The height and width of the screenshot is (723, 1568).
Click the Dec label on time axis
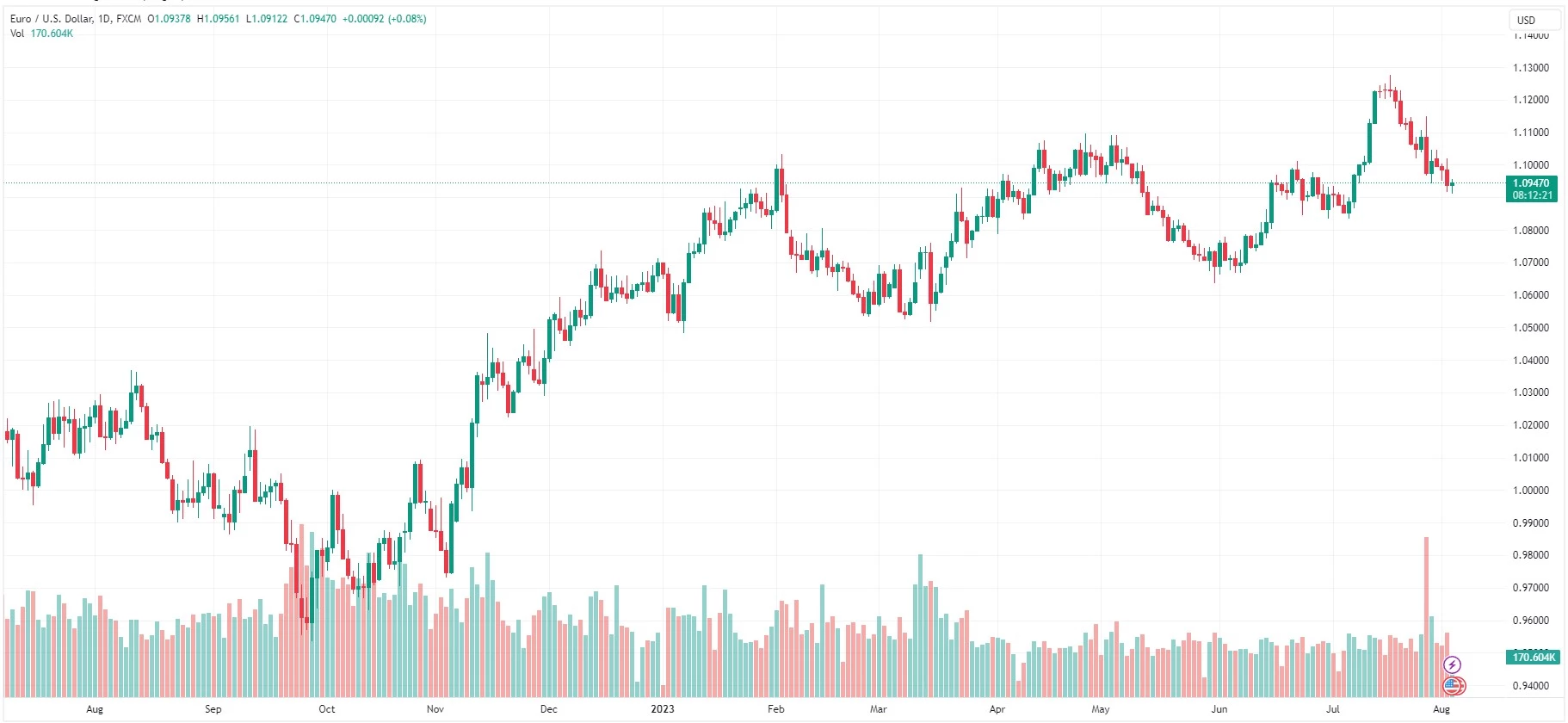[548, 709]
